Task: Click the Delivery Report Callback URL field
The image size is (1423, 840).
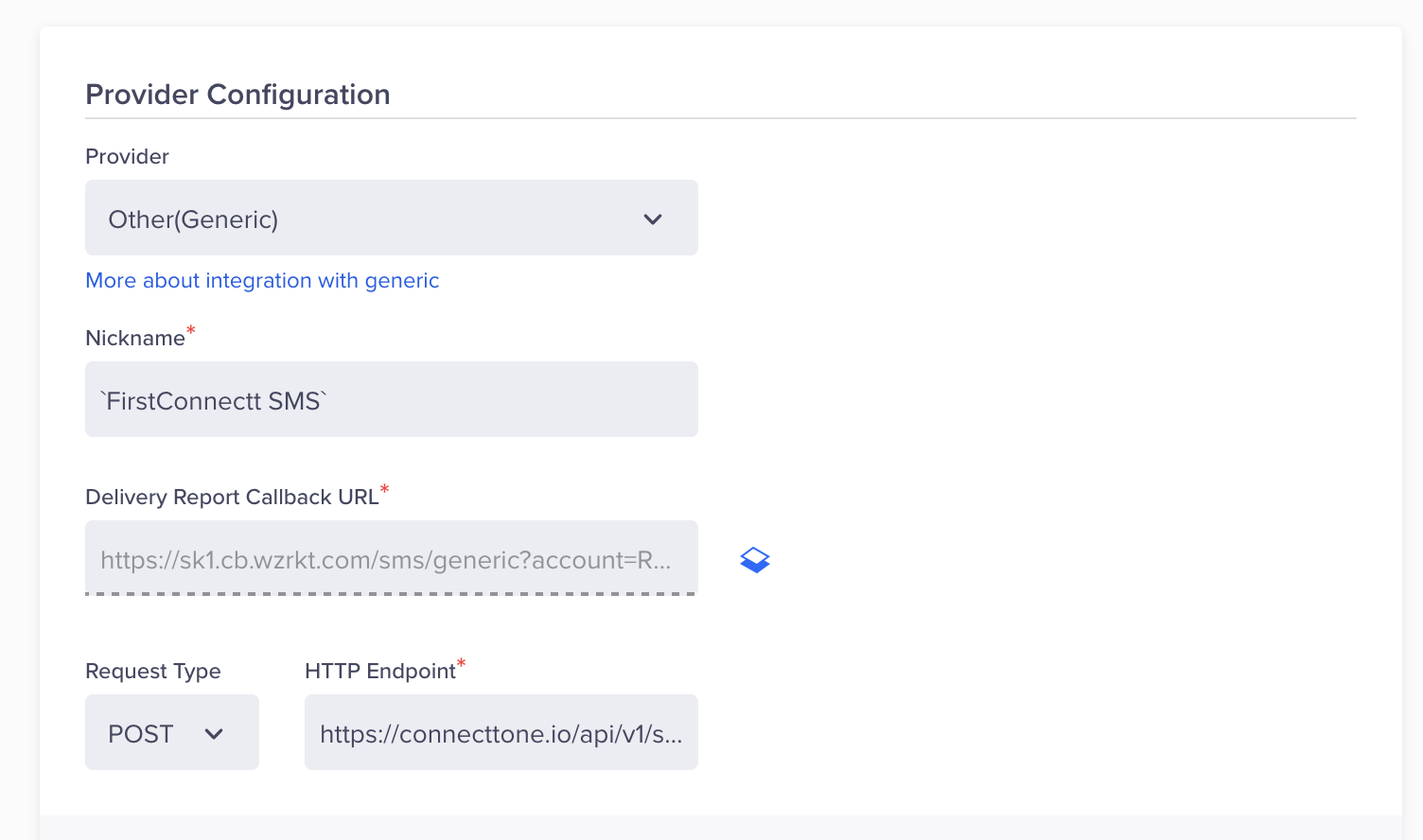Action: click(392, 558)
